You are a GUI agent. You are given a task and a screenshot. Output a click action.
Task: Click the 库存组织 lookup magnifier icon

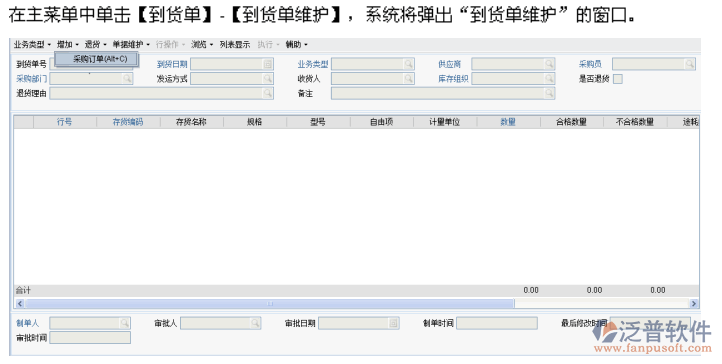tap(549, 79)
